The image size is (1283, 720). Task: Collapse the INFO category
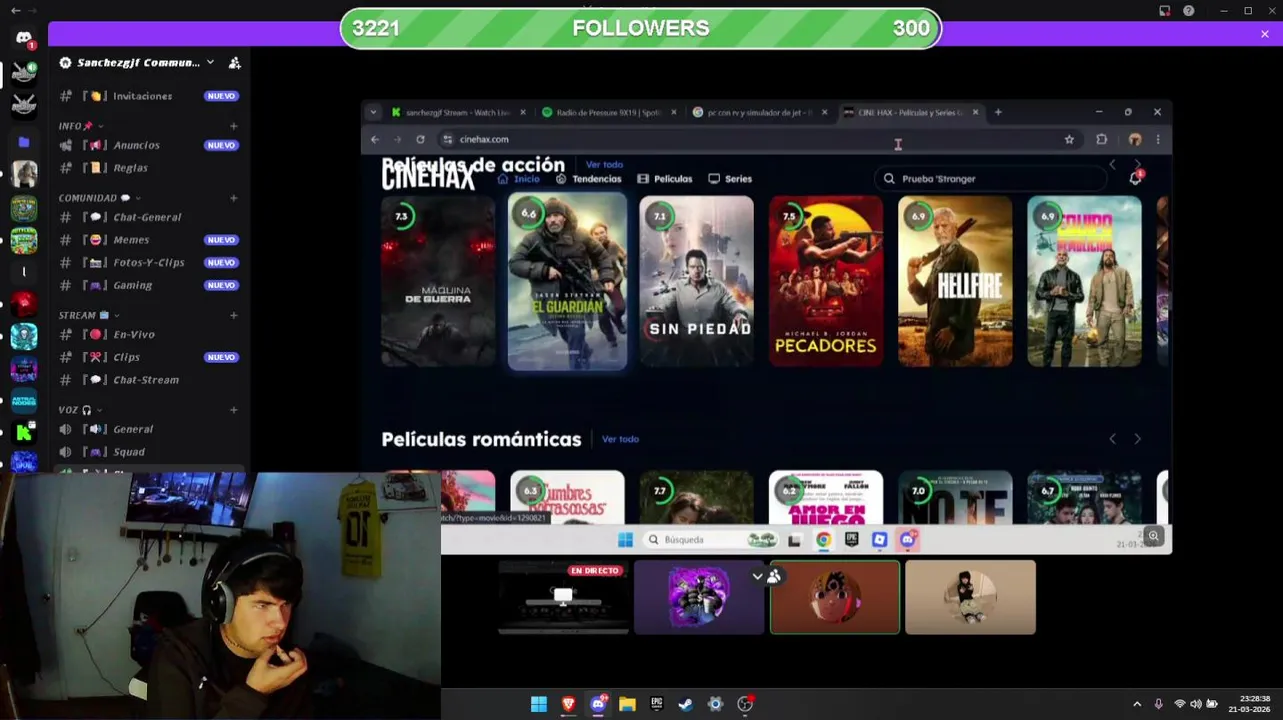pos(76,126)
